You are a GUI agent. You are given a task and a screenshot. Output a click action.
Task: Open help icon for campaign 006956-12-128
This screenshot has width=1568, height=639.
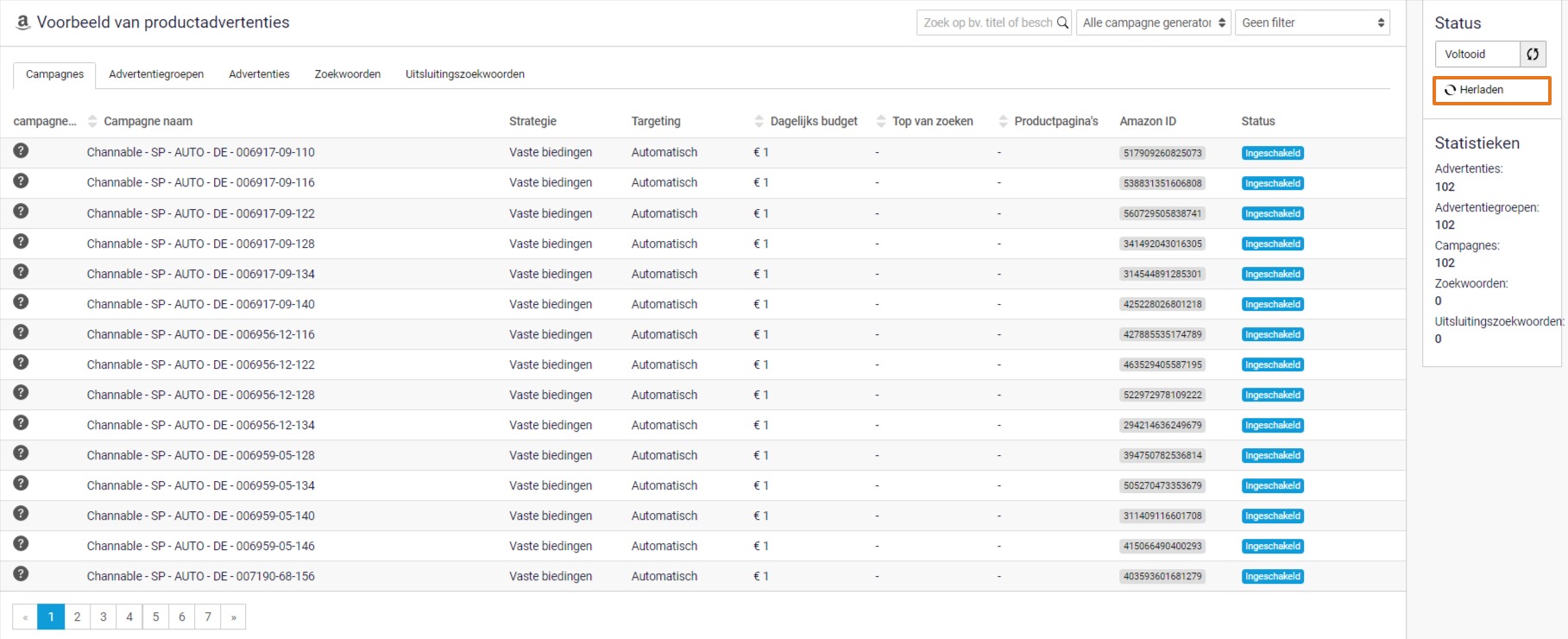coord(21,392)
